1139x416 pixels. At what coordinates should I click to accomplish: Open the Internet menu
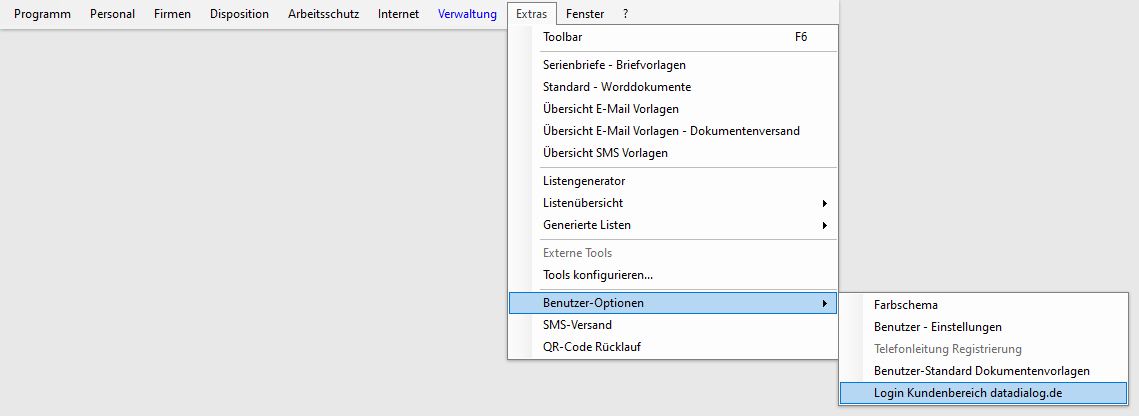(398, 14)
